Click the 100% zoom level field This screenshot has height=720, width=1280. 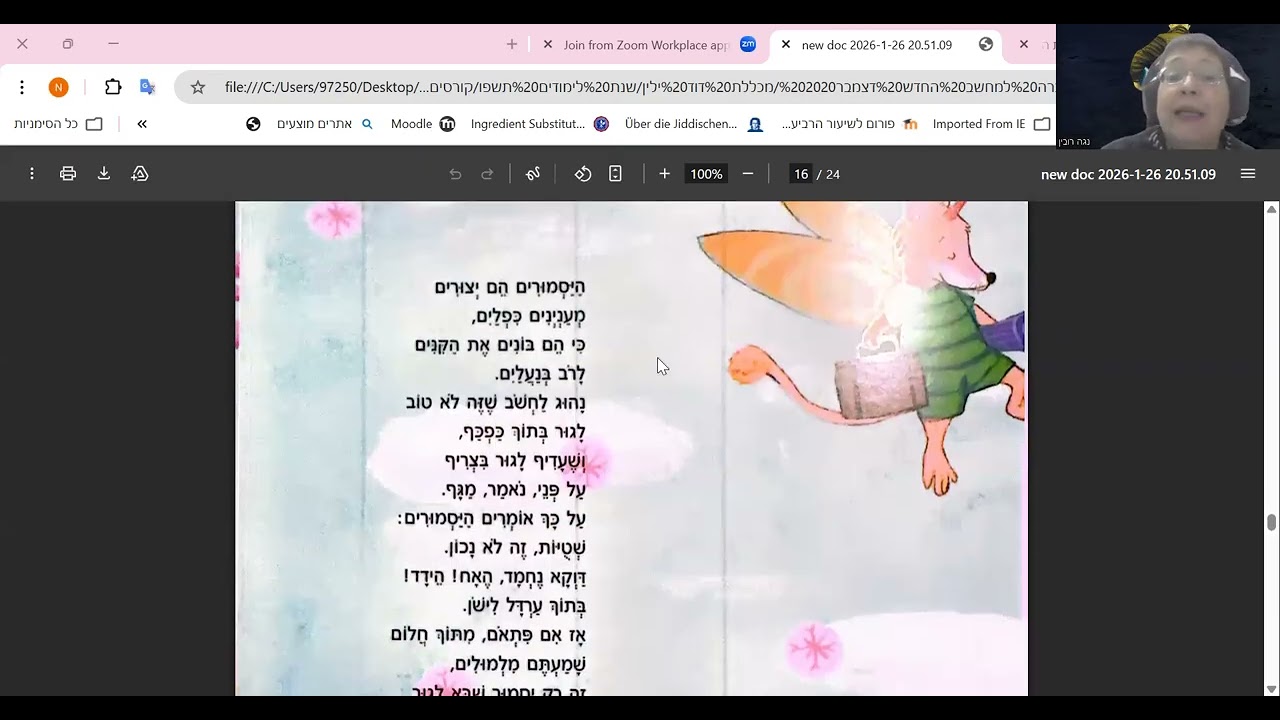(706, 174)
